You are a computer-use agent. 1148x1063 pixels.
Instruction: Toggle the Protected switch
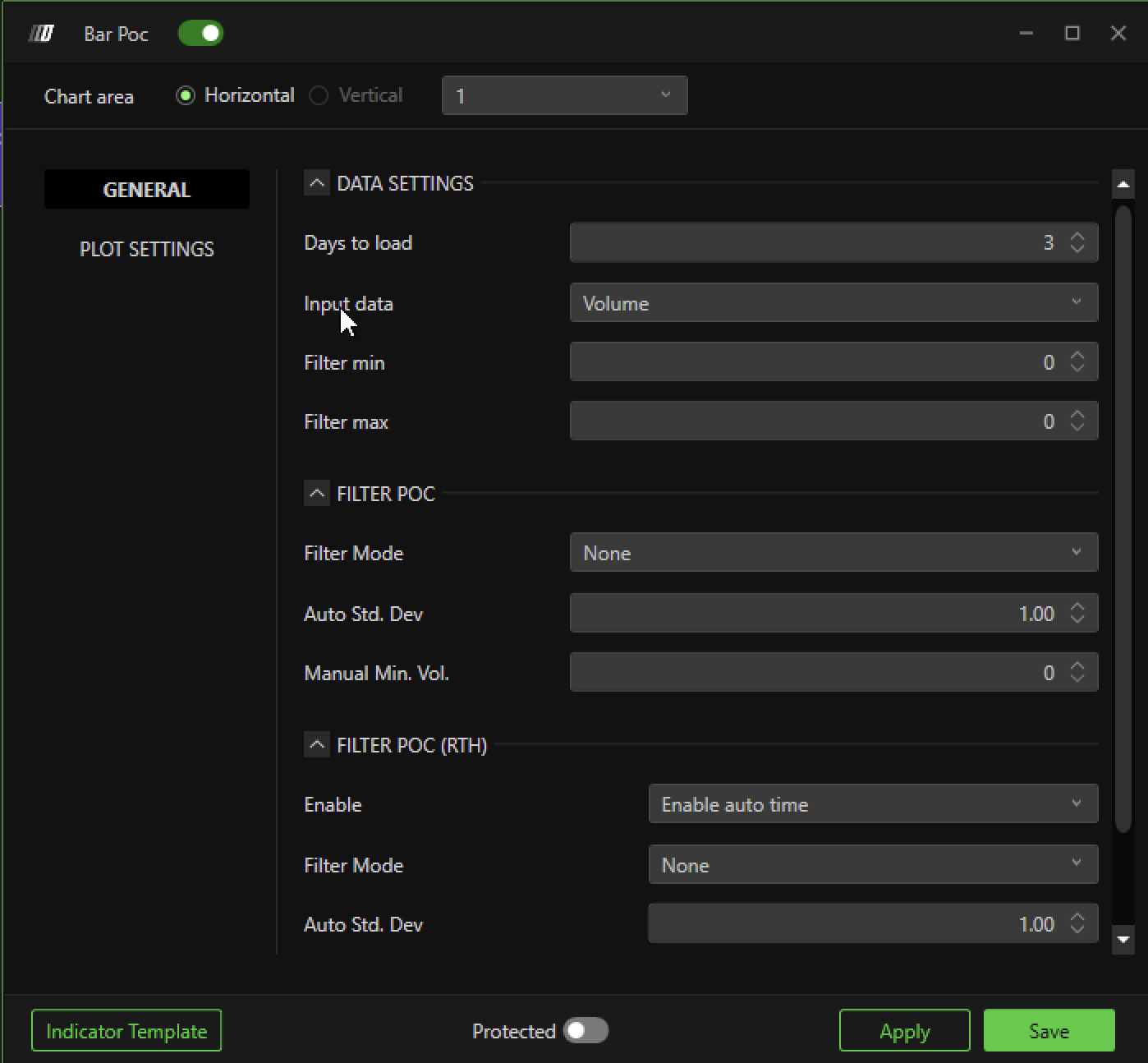click(x=586, y=1031)
